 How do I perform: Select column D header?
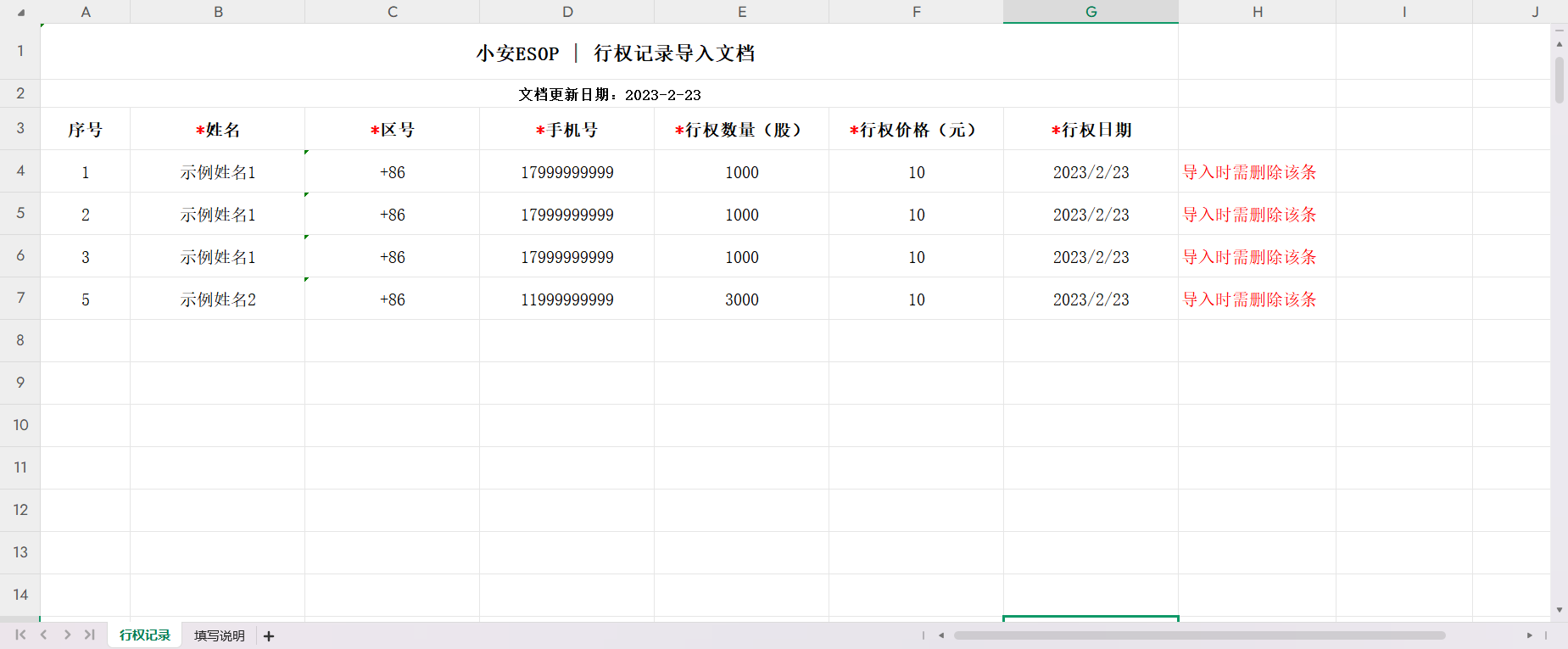tap(567, 12)
